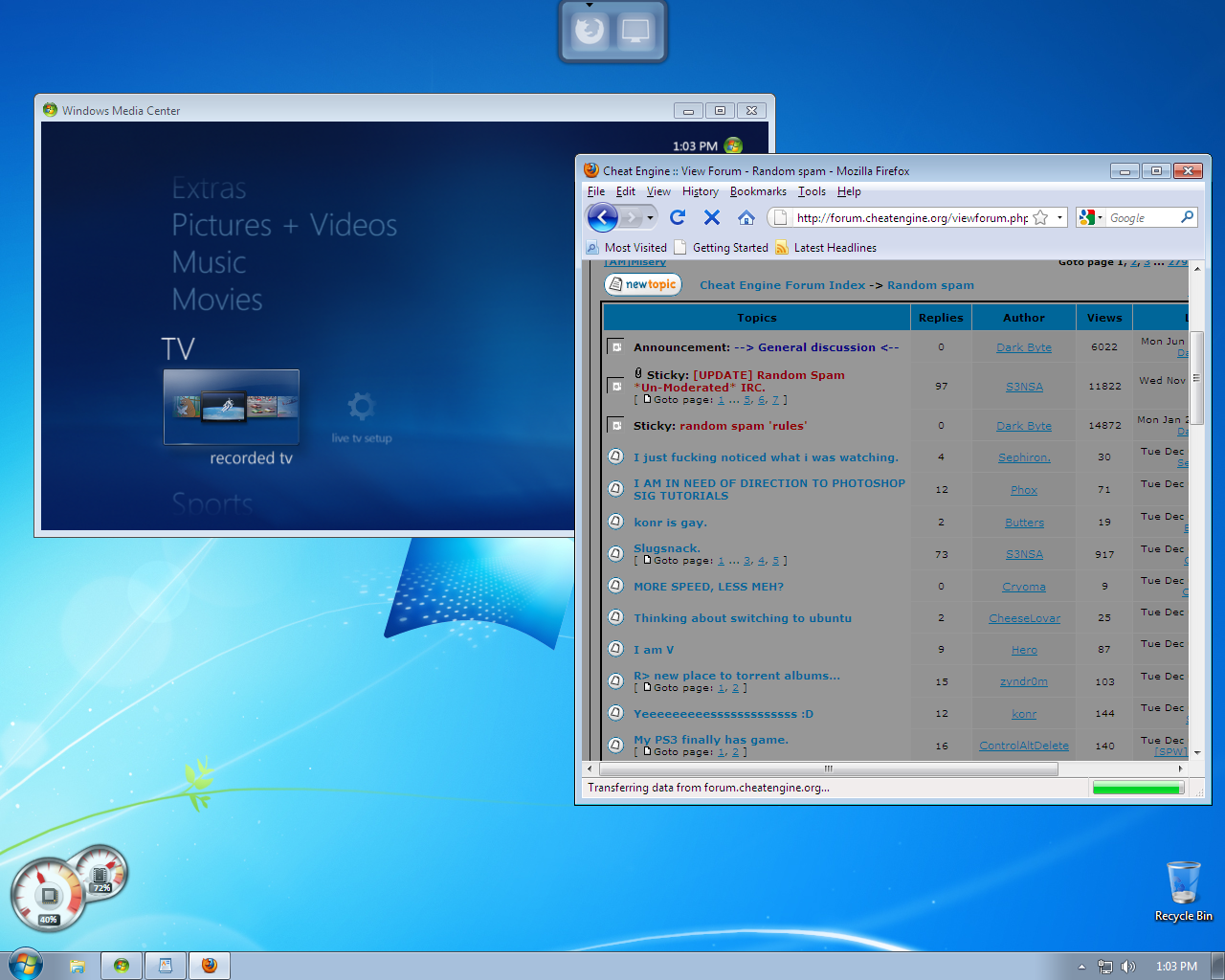Click the Views column header in the forum table
This screenshot has height=980, width=1225.
pos(1104,318)
